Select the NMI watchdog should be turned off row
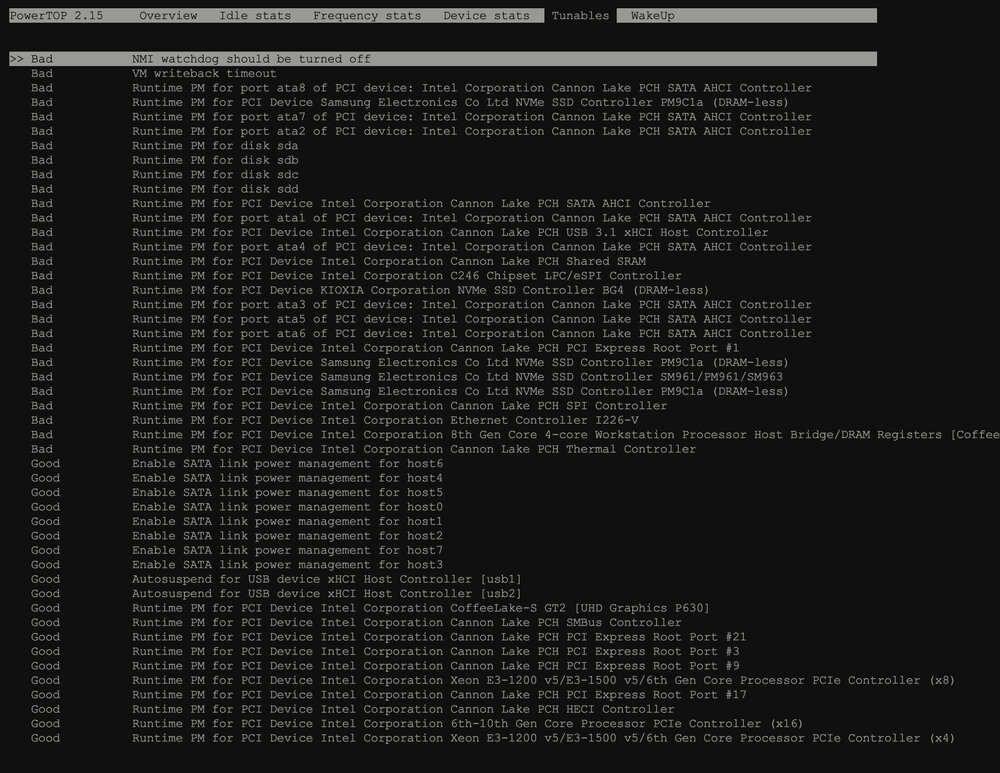The height and width of the screenshot is (773, 1000). coord(443,59)
